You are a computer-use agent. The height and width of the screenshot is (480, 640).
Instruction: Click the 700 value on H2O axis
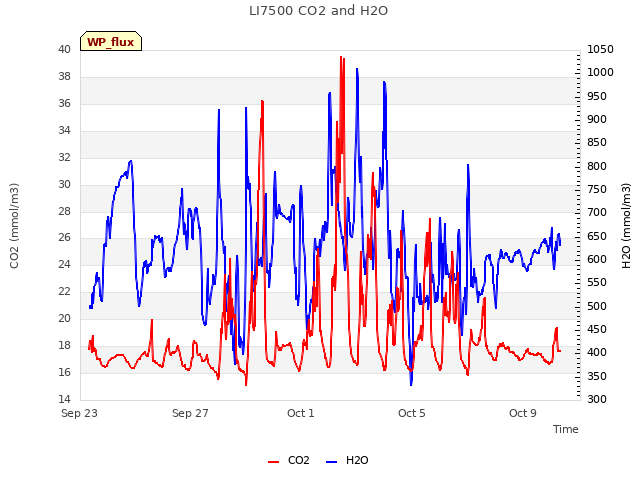coord(597,212)
